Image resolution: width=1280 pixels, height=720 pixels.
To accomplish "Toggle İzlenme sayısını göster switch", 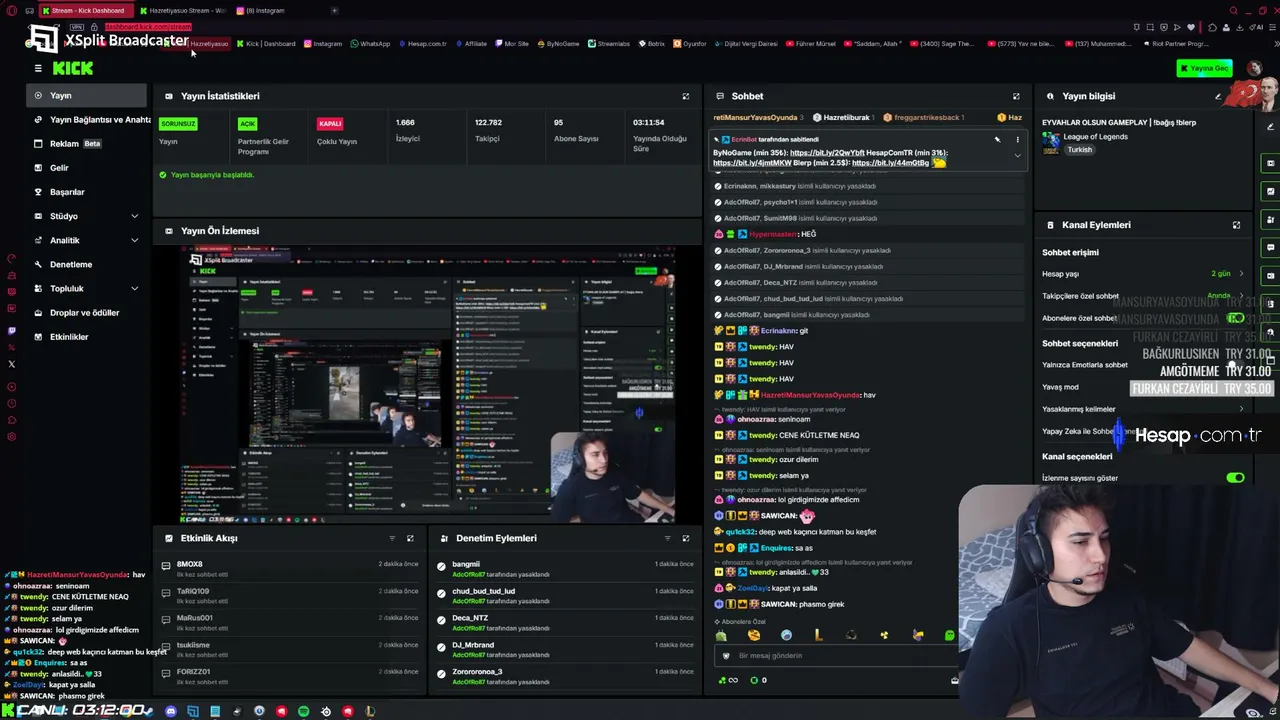I will coord(1235,478).
